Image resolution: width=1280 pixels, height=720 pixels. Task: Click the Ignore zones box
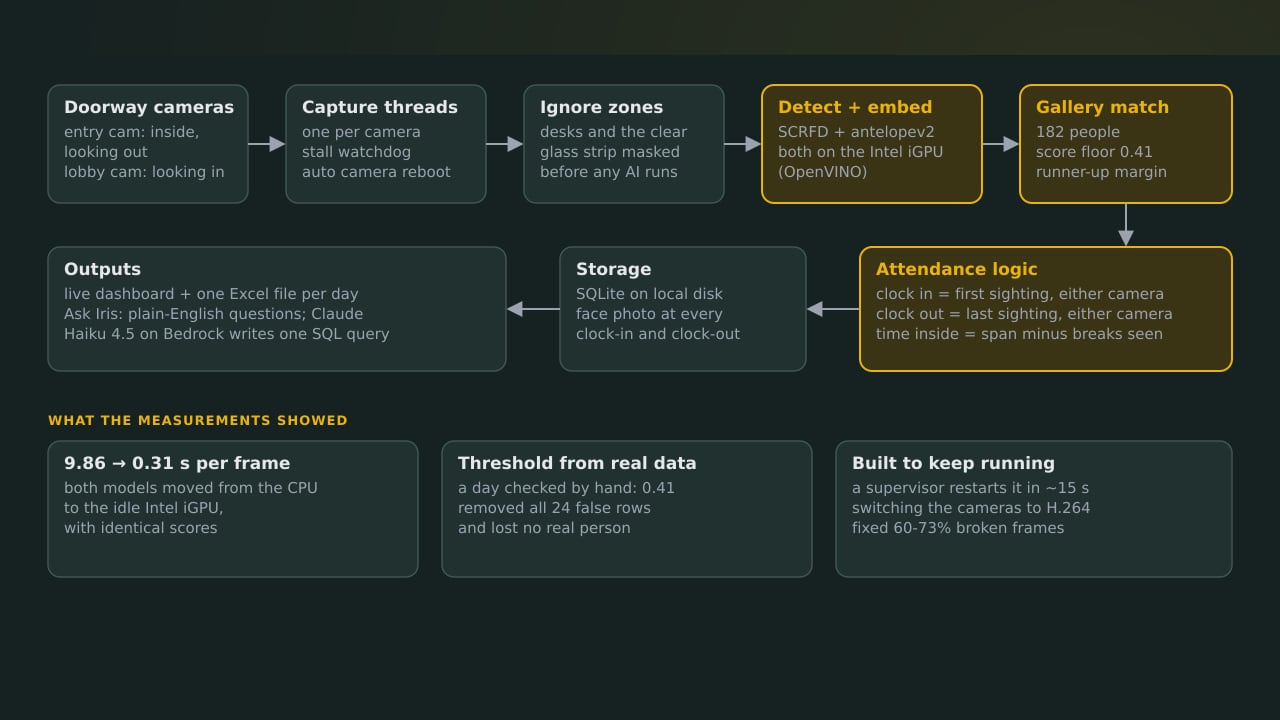pos(624,144)
